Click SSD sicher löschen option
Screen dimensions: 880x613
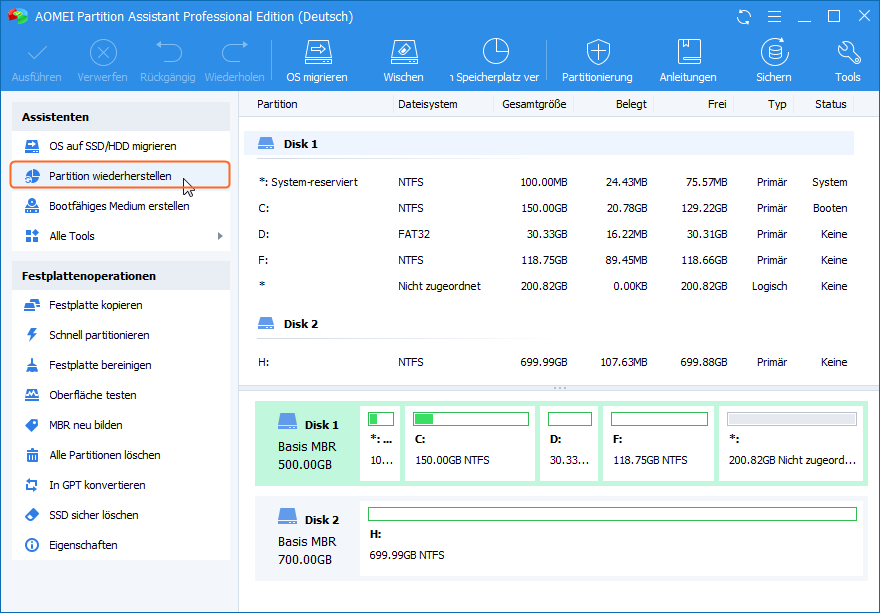pos(93,515)
